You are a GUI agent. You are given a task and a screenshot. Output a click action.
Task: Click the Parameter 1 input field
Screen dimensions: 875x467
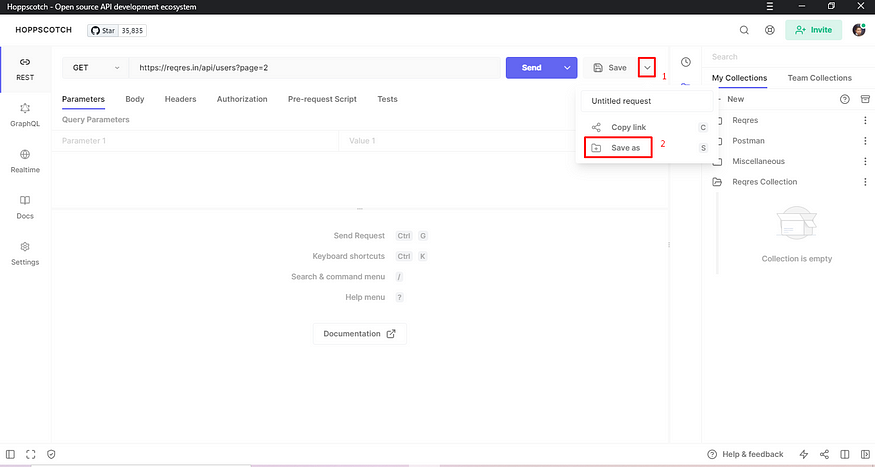pyautogui.click(x=195, y=141)
